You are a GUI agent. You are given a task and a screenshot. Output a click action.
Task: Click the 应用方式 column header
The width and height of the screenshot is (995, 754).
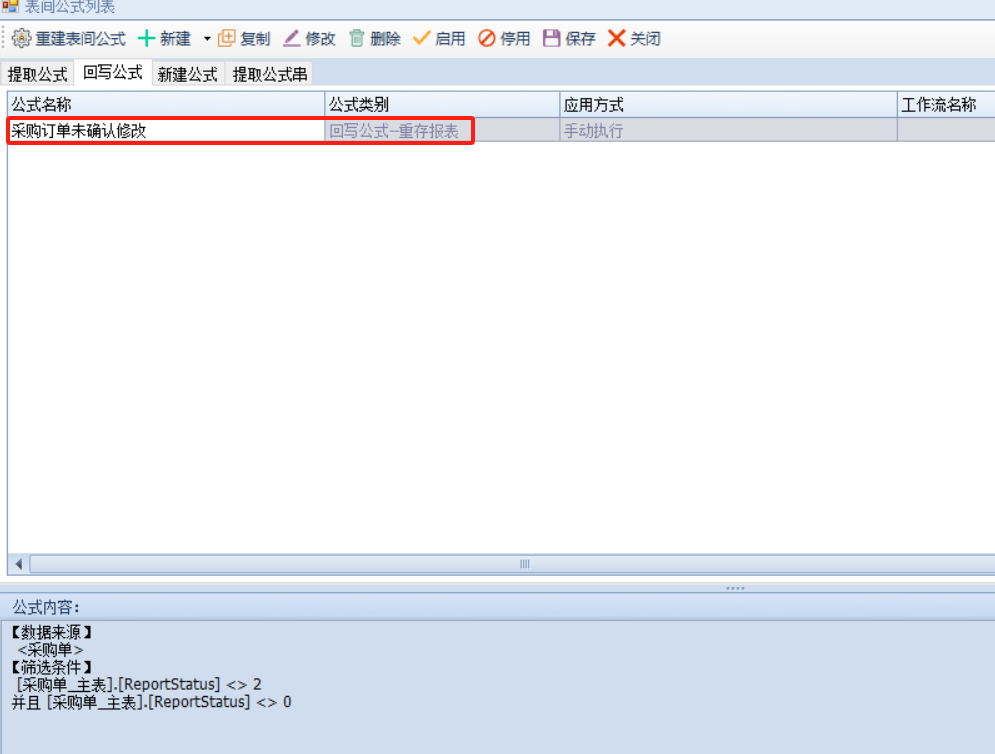tap(728, 104)
